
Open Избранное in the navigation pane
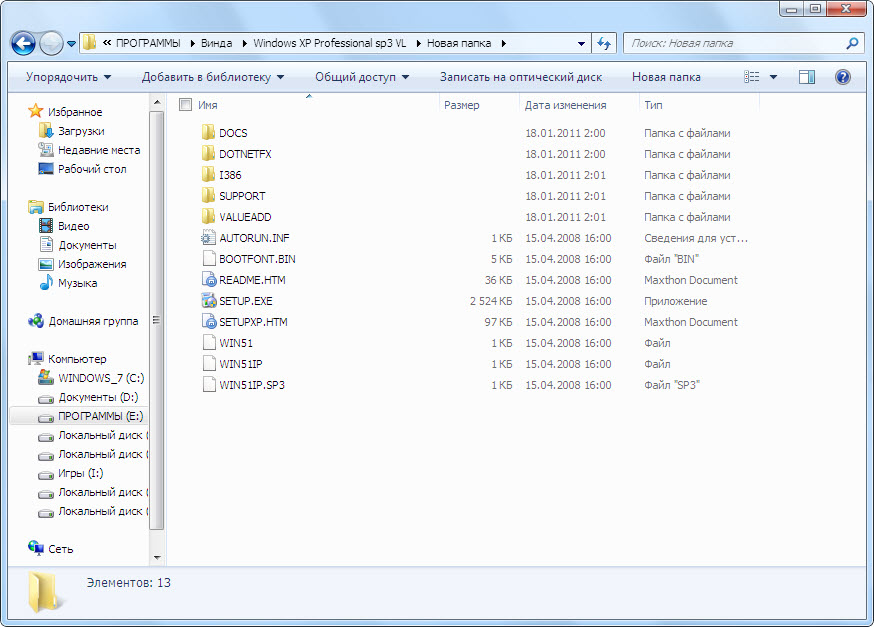75,112
